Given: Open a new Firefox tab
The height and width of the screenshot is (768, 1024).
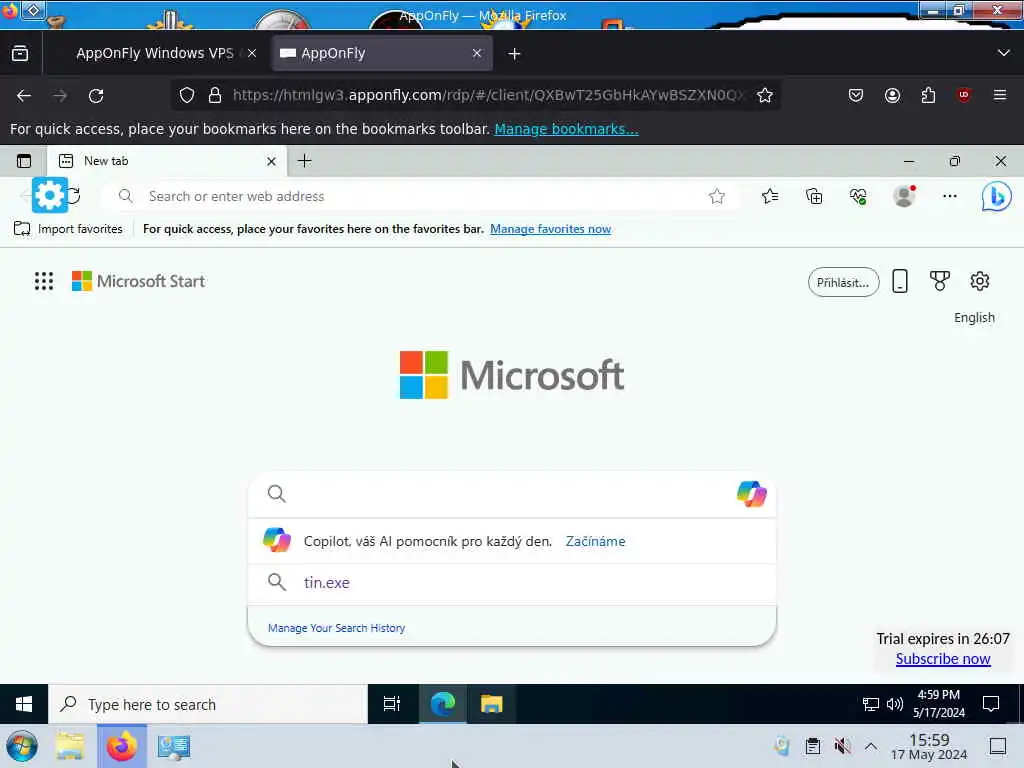Looking at the screenshot, I should (515, 54).
